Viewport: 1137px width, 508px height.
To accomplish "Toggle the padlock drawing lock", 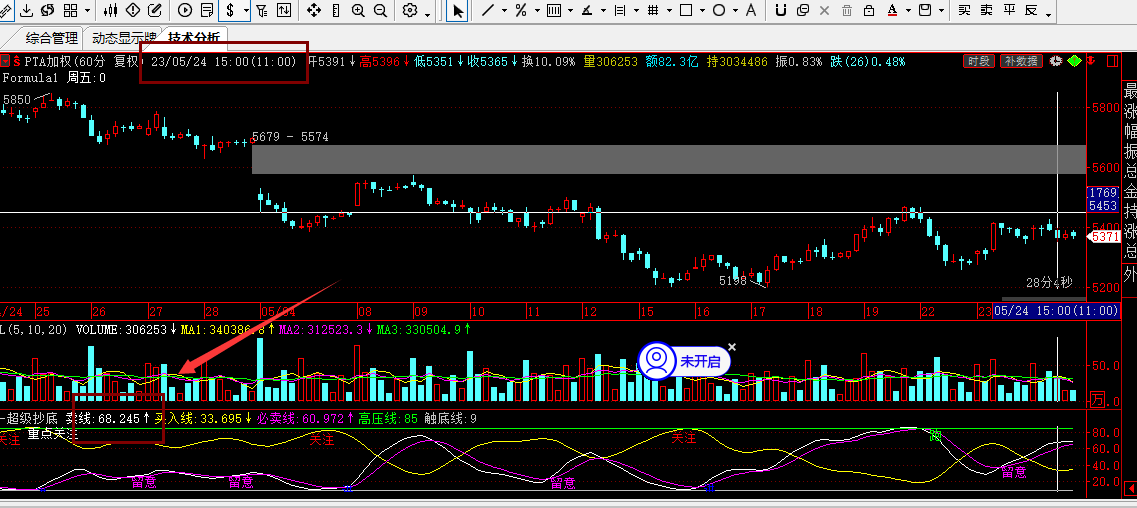I will click(869, 10).
